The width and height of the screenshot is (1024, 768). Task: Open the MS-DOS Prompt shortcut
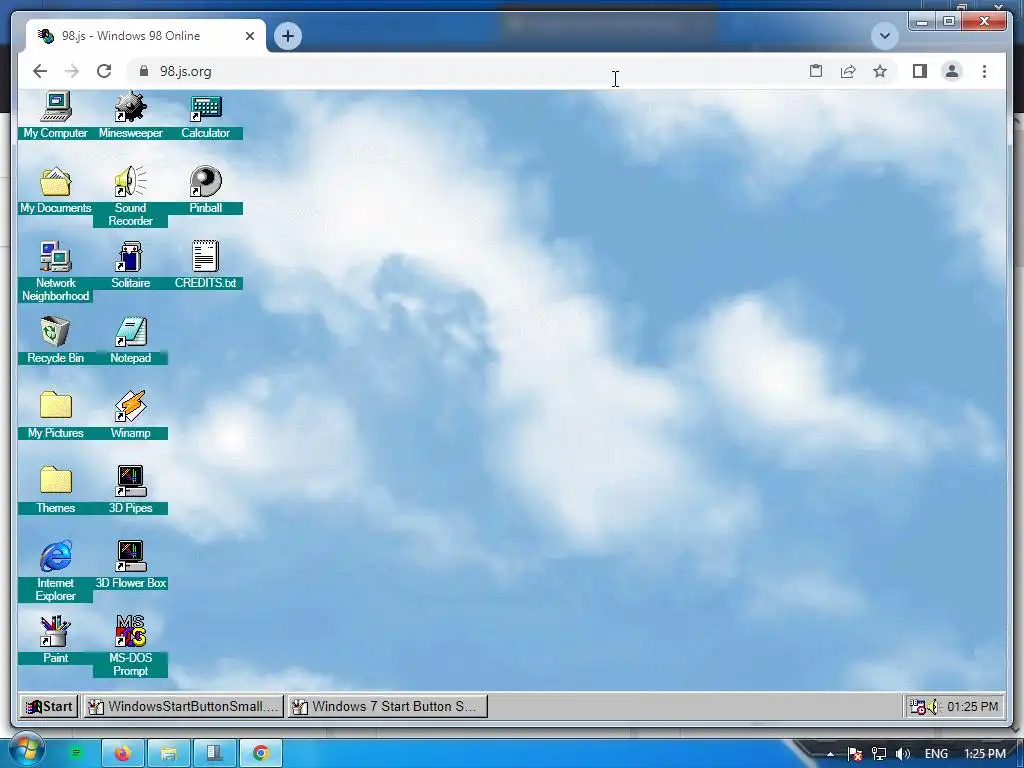(x=131, y=647)
